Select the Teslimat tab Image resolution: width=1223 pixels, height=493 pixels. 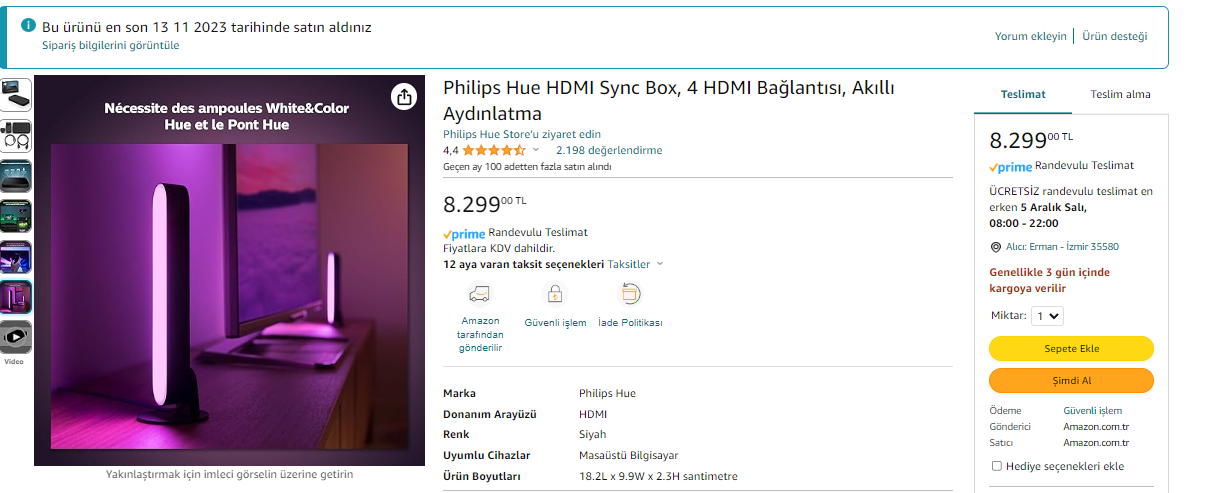tap(1023, 95)
